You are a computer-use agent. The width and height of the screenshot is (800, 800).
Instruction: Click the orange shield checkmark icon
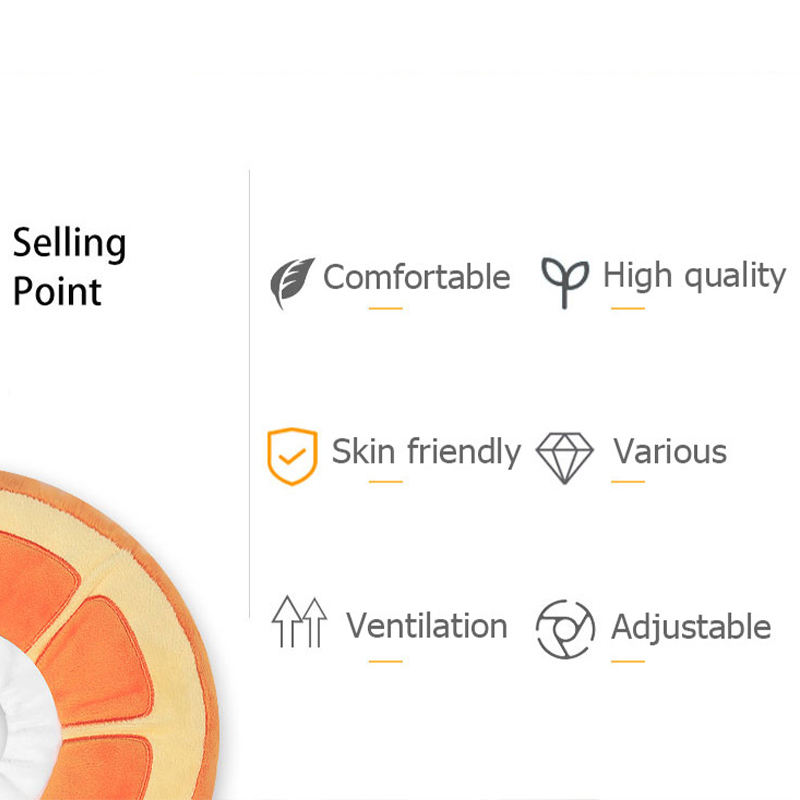292,455
